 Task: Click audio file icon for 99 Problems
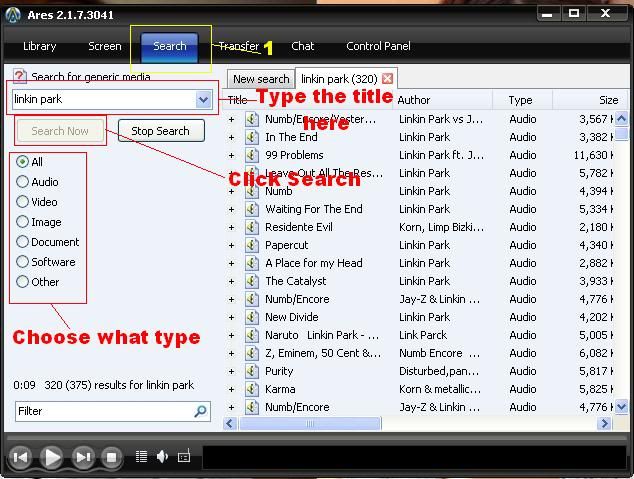click(x=251, y=155)
